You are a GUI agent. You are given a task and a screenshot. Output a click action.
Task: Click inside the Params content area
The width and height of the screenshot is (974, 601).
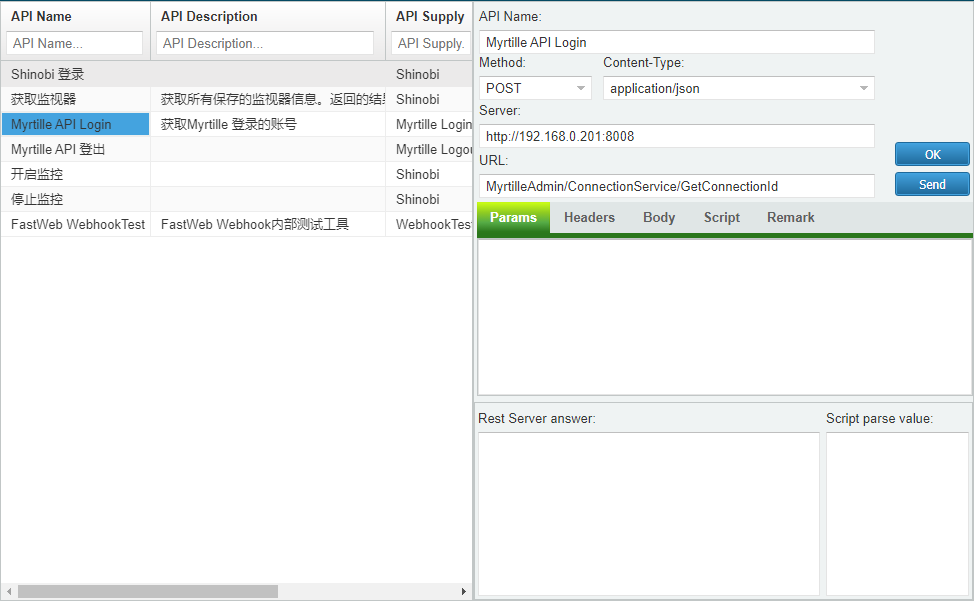pos(724,317)
